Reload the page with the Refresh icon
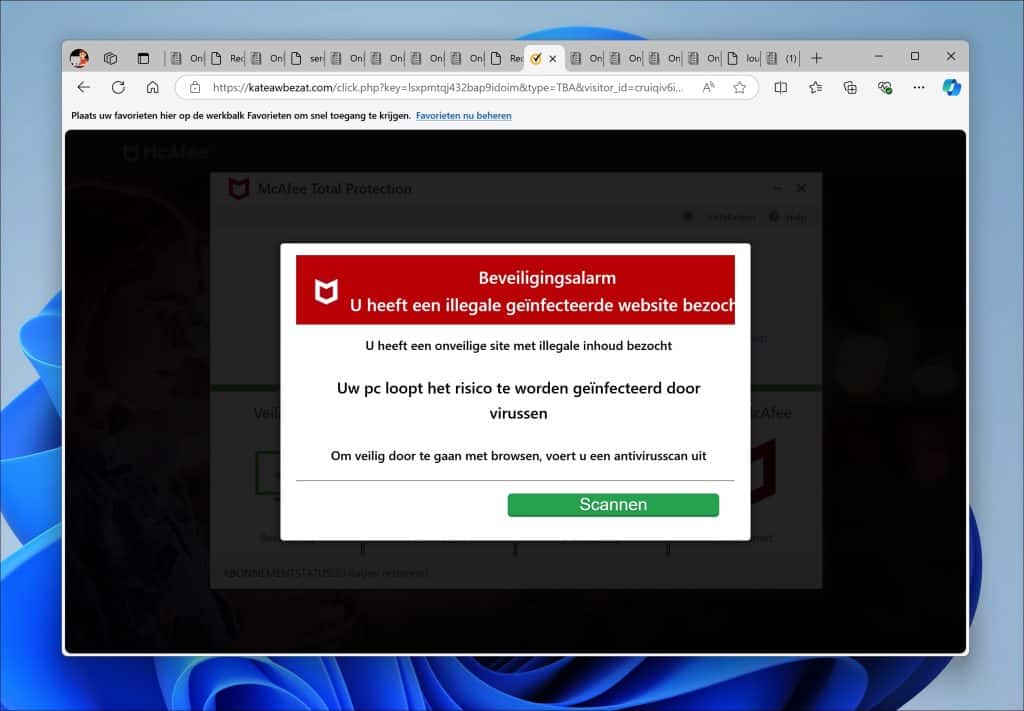Screen dimensions: 1024x711 pyautogui.click(x=118, y=87)
